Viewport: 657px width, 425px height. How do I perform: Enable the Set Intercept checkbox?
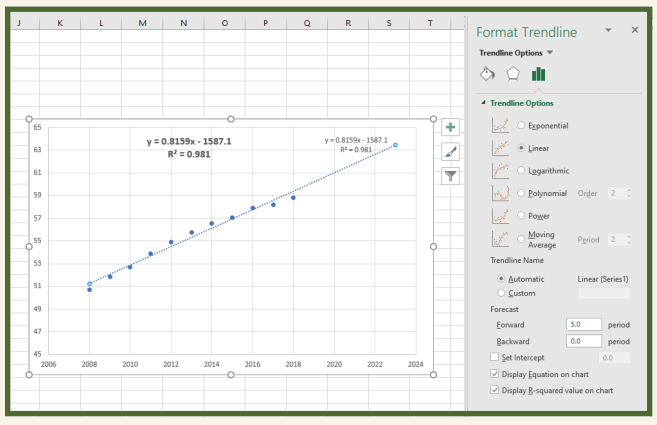495,357
